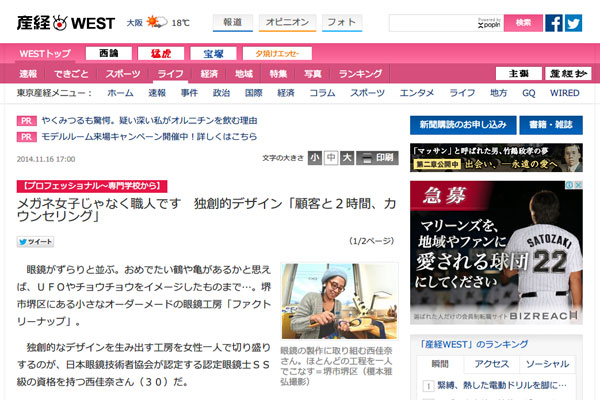Switch to アクセス ranking tab

[x=492, y=365]
